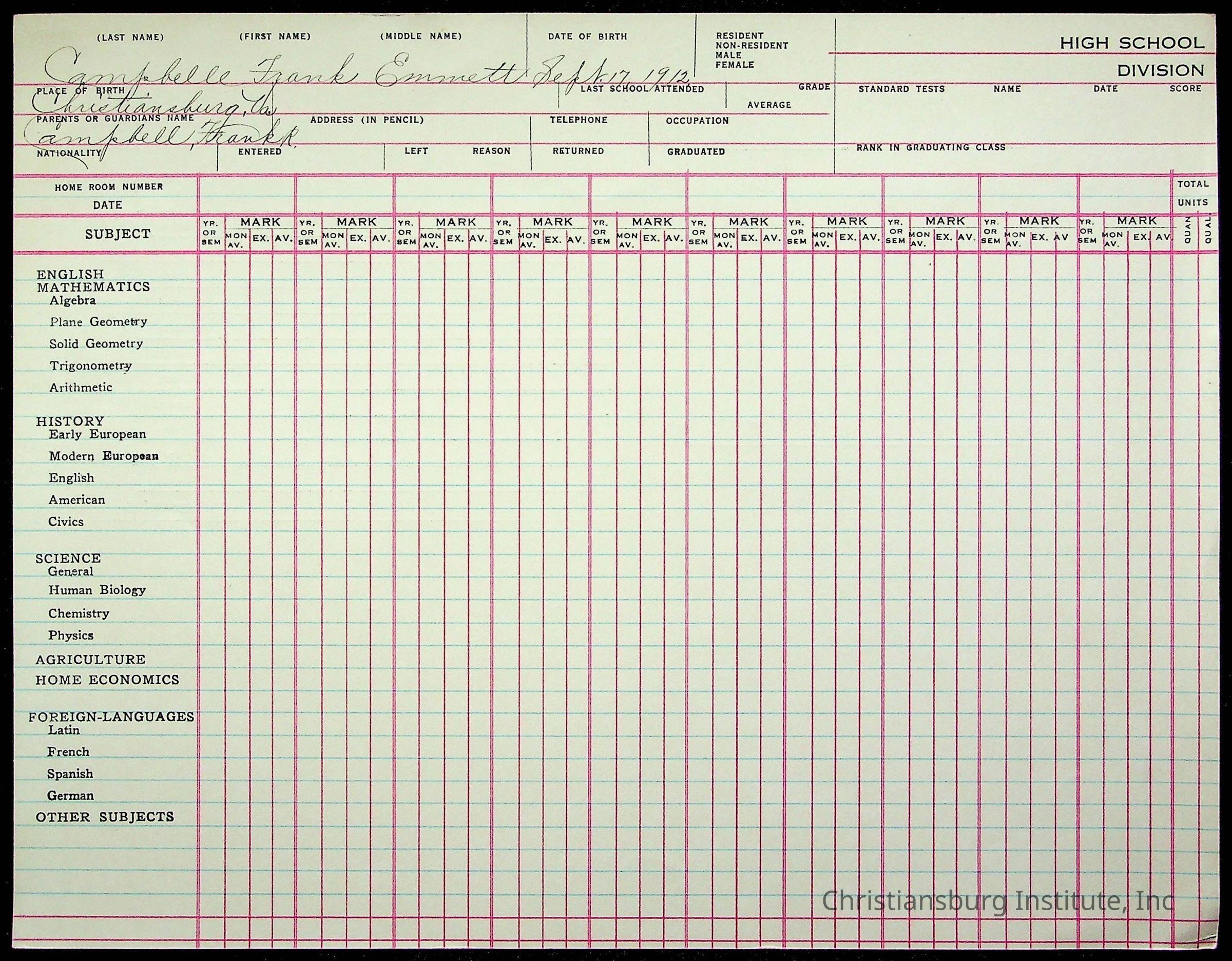Click the RANK IN GRADUATING CLASS label

[x=930, y=148]
